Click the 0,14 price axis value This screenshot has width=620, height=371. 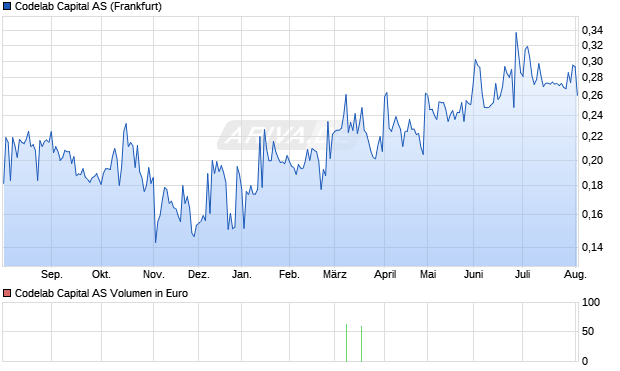(x=592, y=247)
